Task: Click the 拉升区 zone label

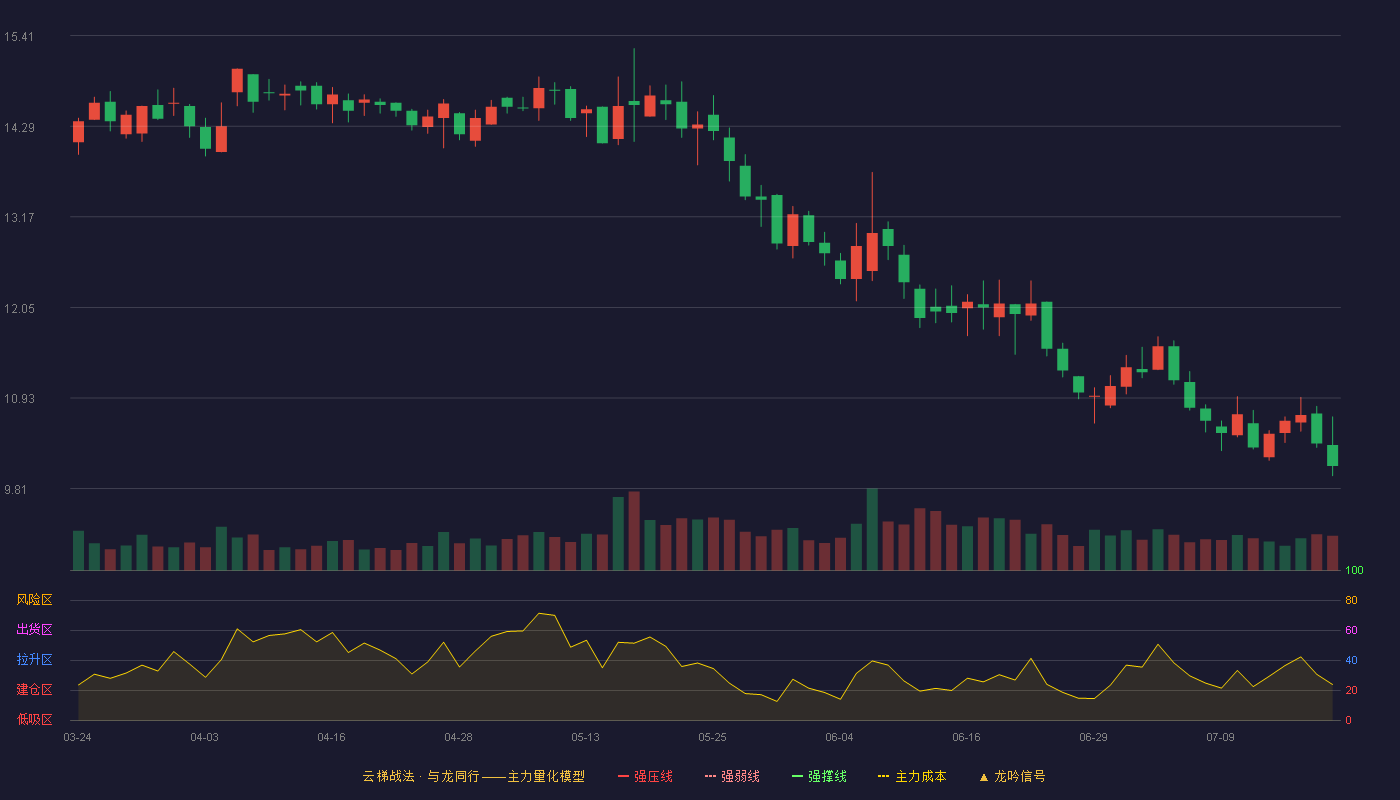Action: pyautogui.click(x=35, y=660)
